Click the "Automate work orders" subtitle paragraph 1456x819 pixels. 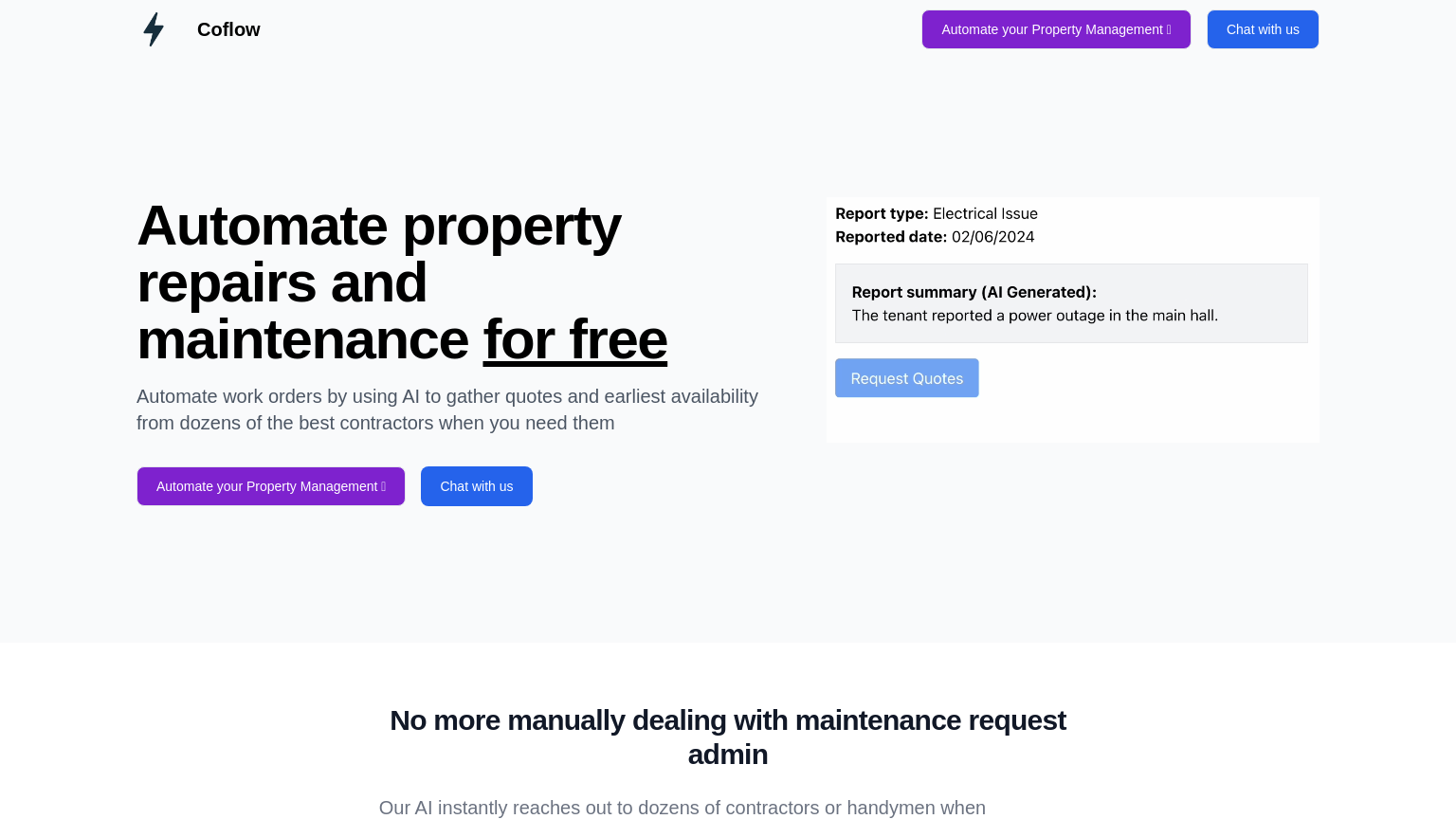click(446, 409)
